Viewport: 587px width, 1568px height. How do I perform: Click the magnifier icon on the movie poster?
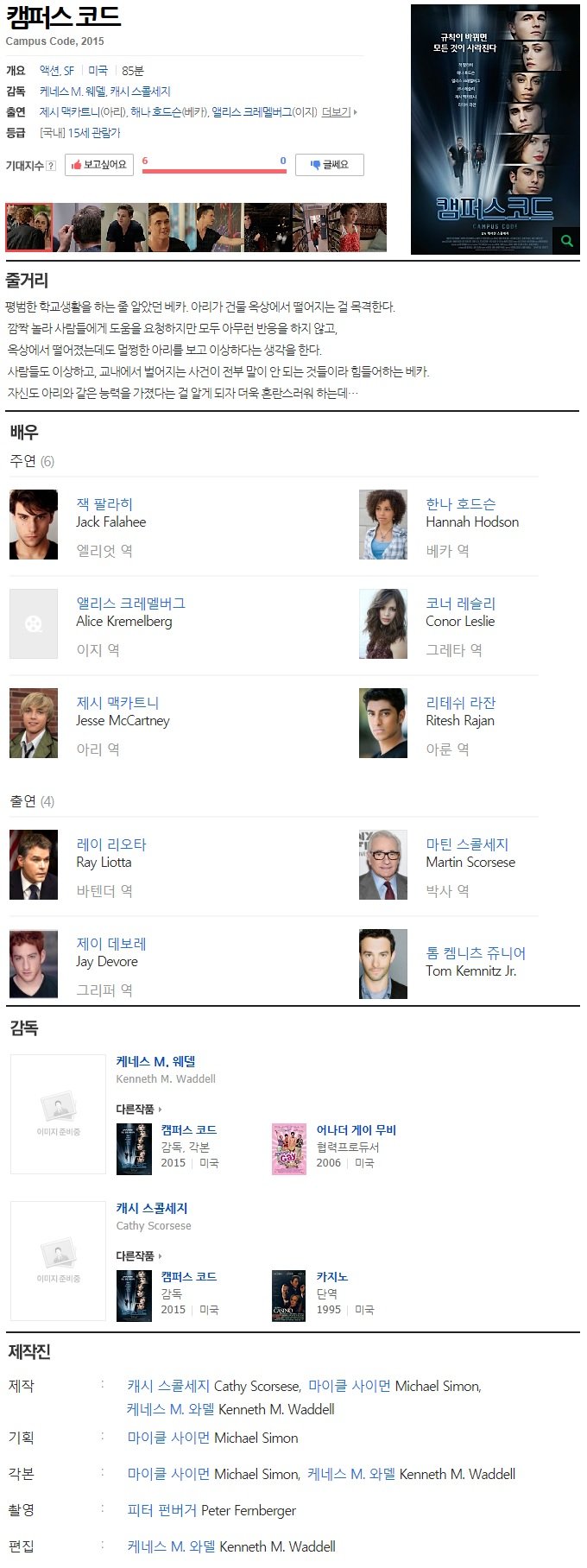tap(567, 241)
